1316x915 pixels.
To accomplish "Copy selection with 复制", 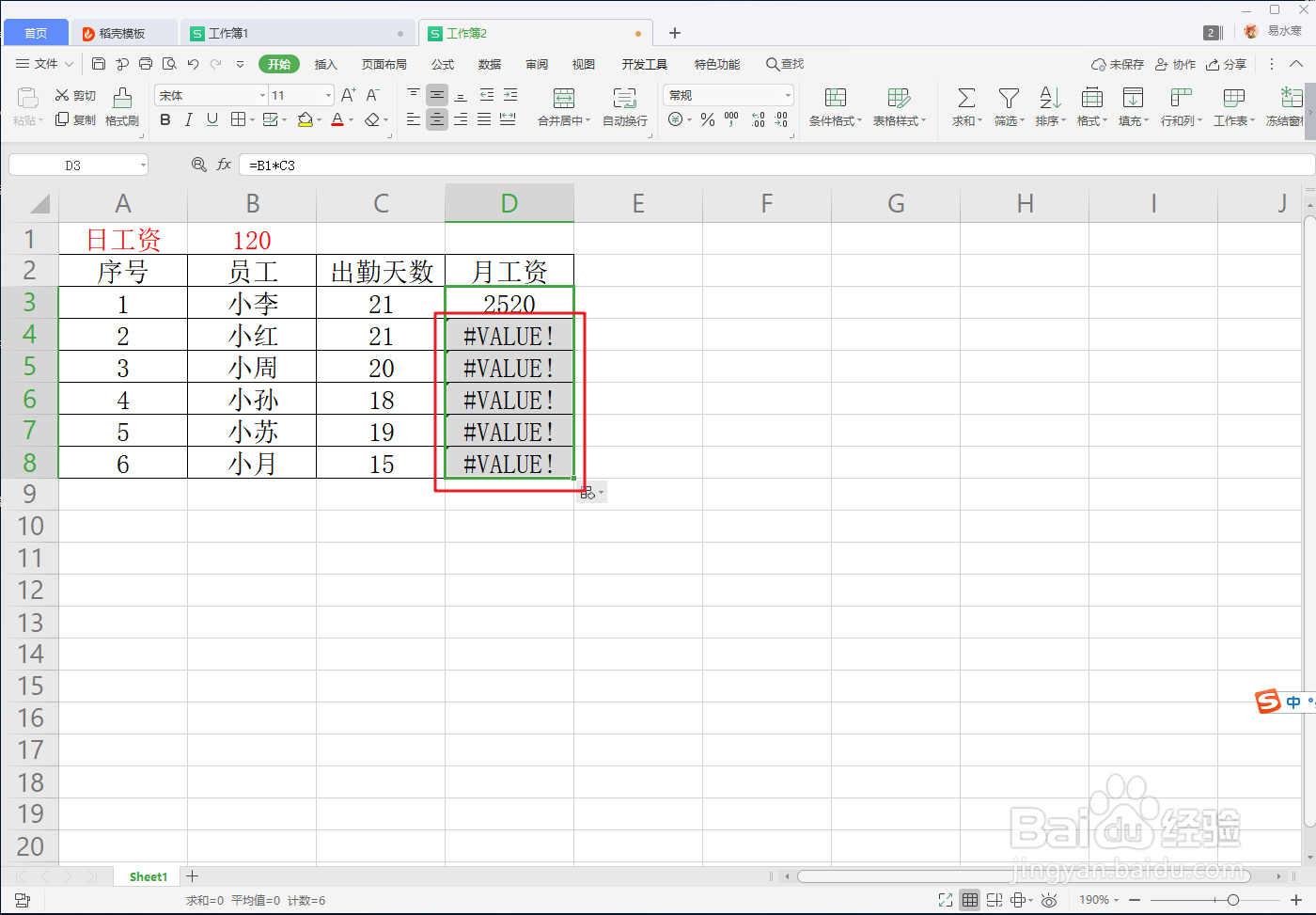I will point(75,119).
